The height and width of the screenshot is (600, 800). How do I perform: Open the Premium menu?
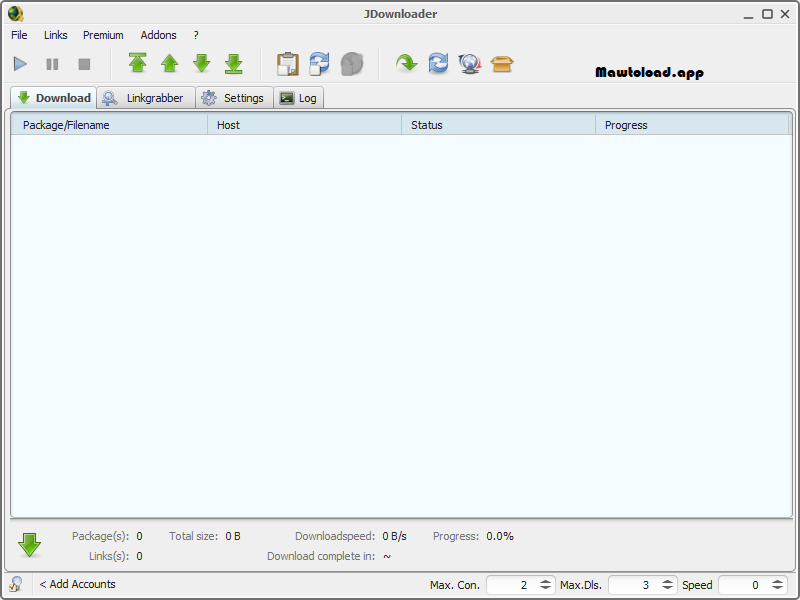point(103,35)
